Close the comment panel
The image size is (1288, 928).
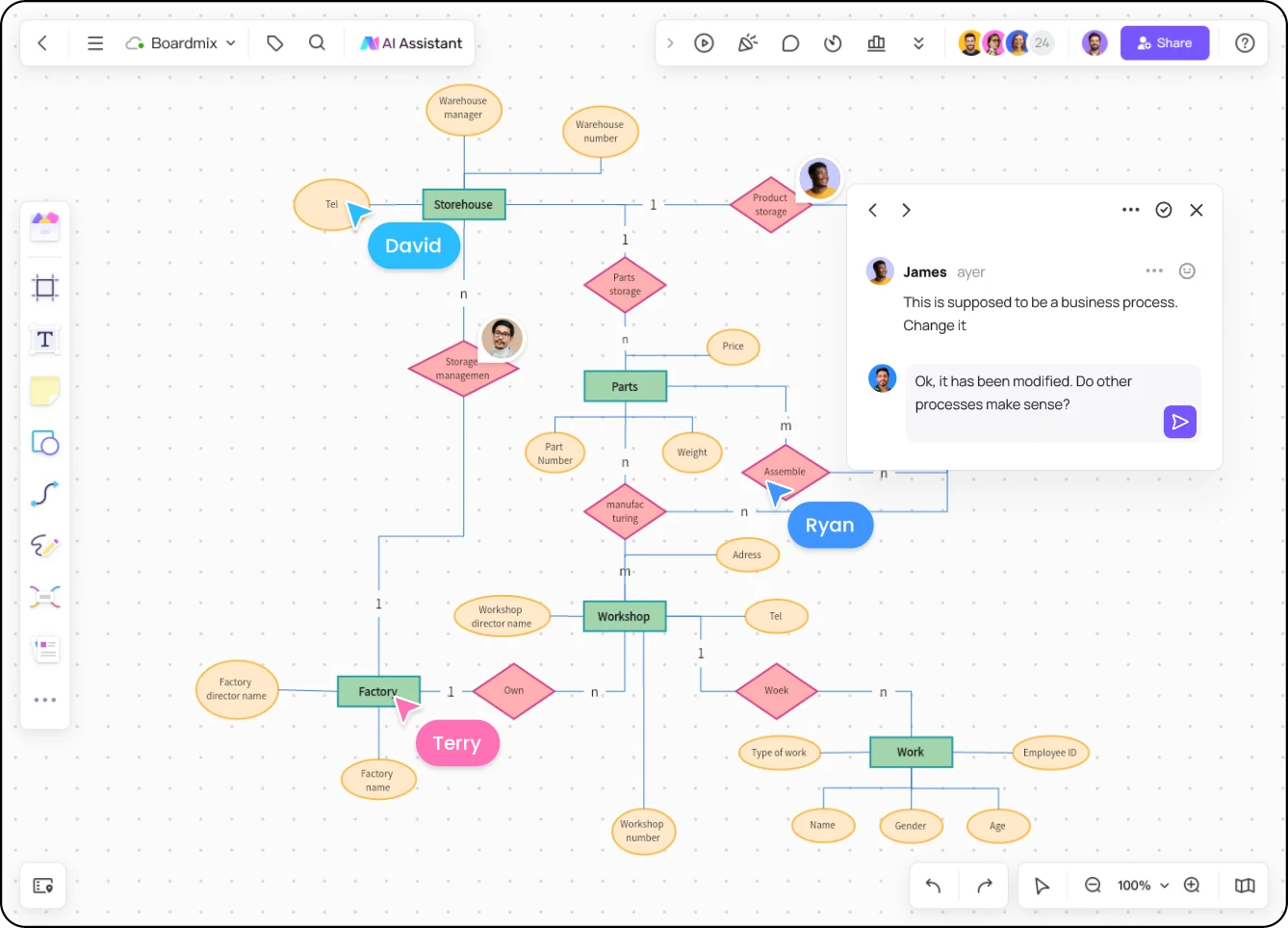point(1197,210)
